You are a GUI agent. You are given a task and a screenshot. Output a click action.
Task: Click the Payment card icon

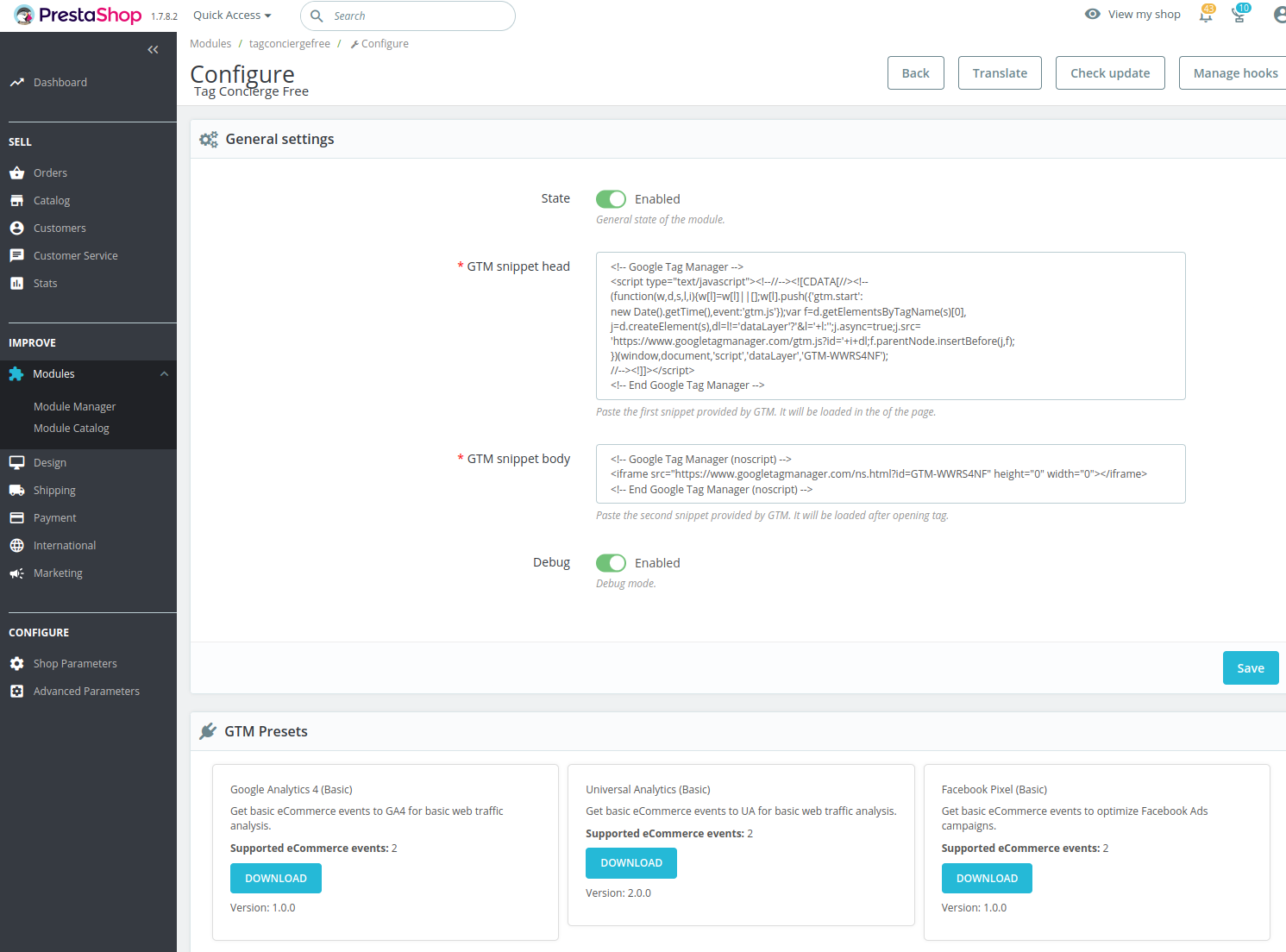tap(16, 518)
